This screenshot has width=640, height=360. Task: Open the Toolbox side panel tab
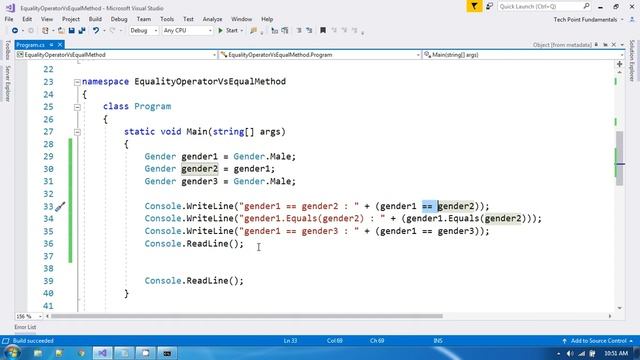tap(7, 50)
